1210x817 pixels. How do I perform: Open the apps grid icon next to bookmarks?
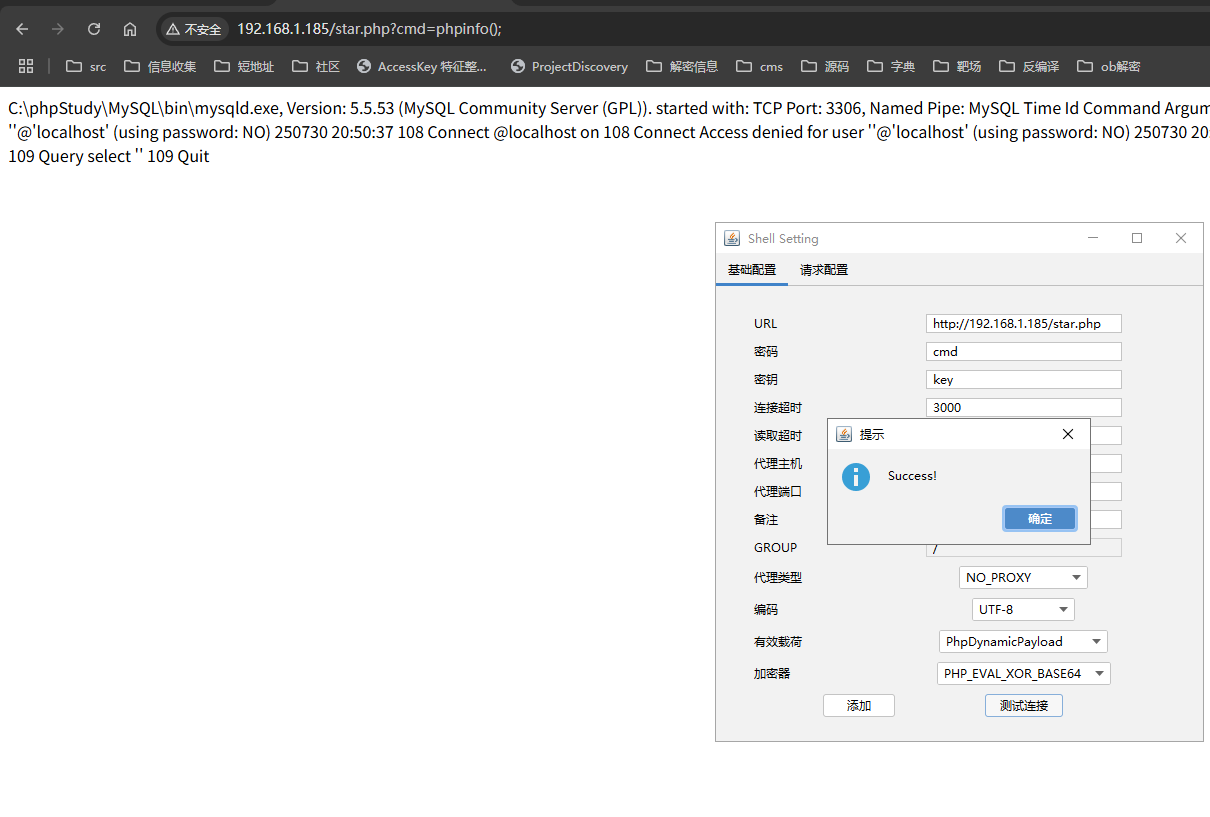point(26,66)
